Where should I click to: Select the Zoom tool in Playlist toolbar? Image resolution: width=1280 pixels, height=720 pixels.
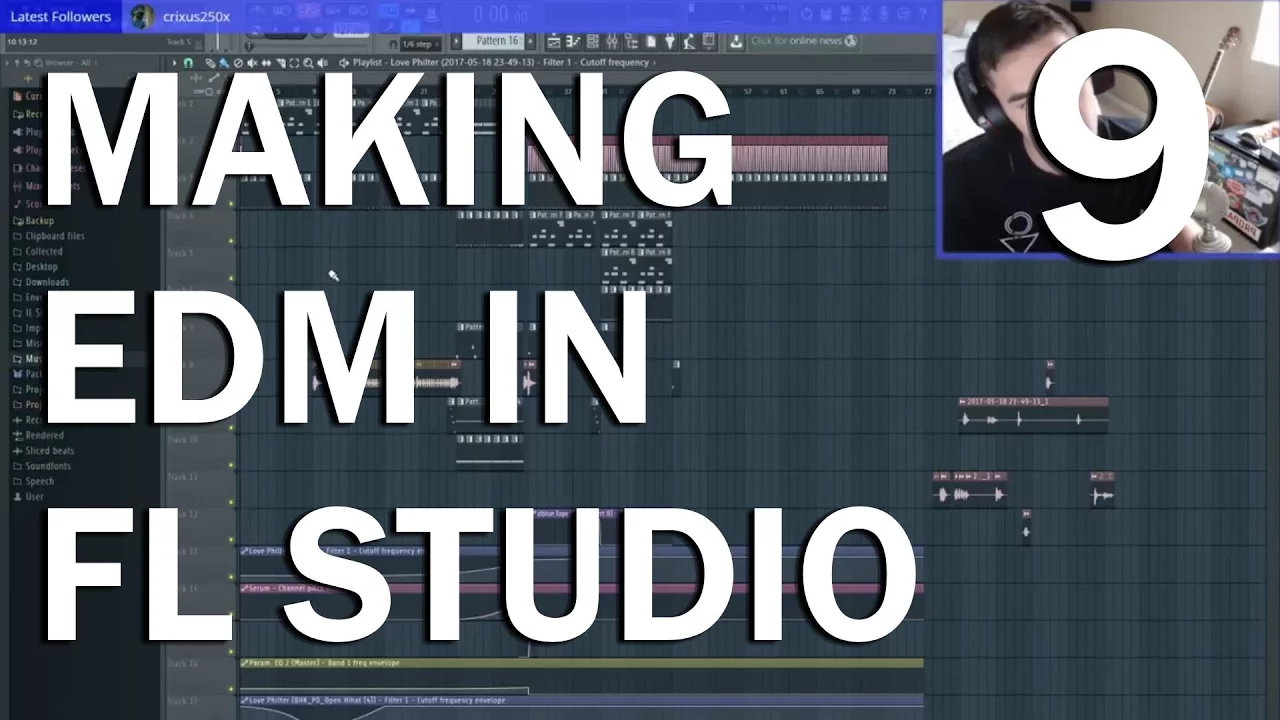308,62
